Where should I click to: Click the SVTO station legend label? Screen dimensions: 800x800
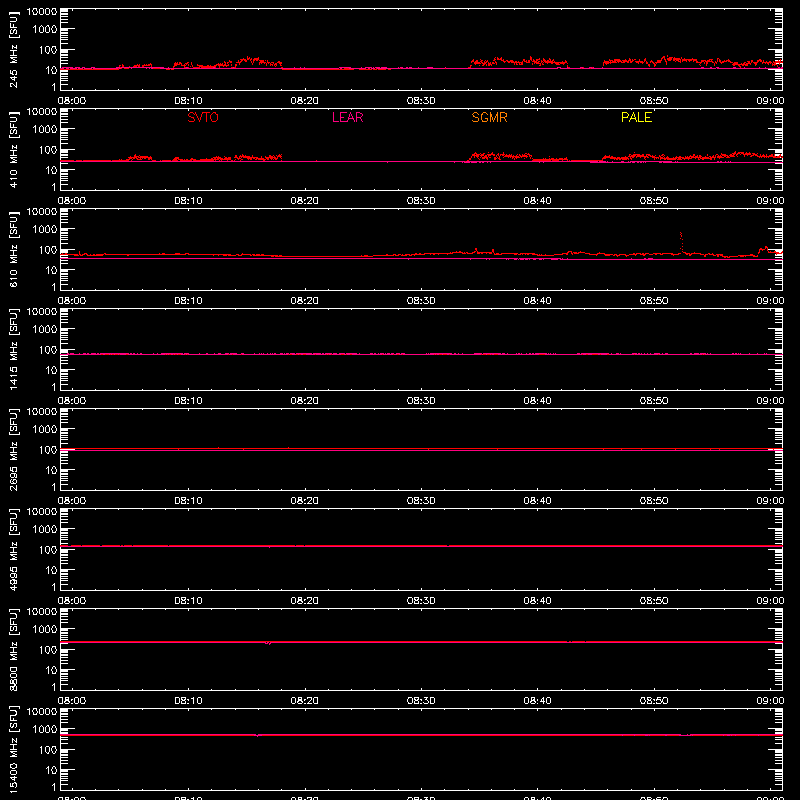click(203, 117)
